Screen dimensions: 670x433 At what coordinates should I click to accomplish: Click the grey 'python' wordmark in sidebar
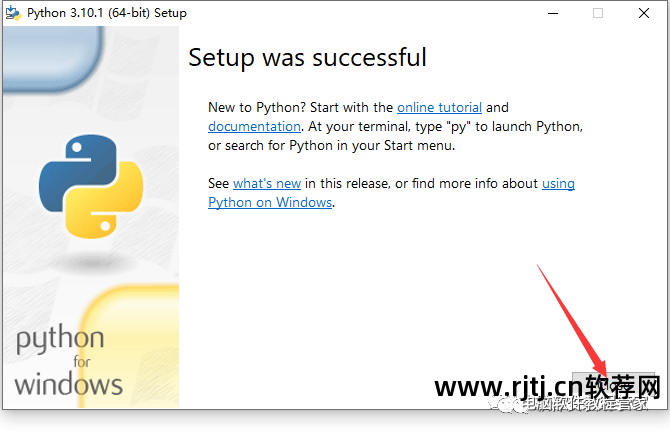(60, 339)
